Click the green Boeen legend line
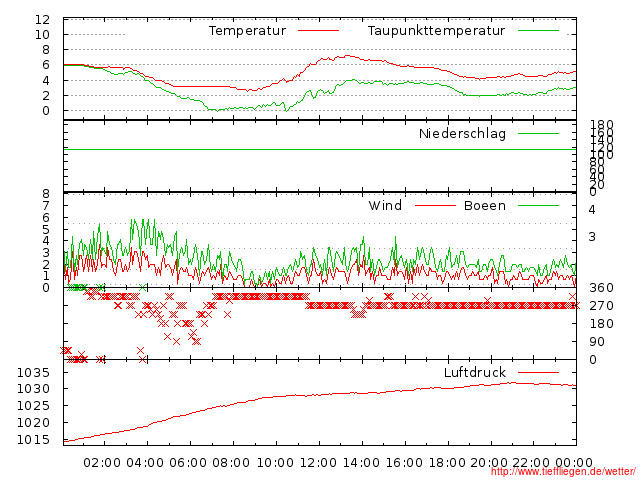The width and height of the screenshot is (640, 480). pos(538,205)
